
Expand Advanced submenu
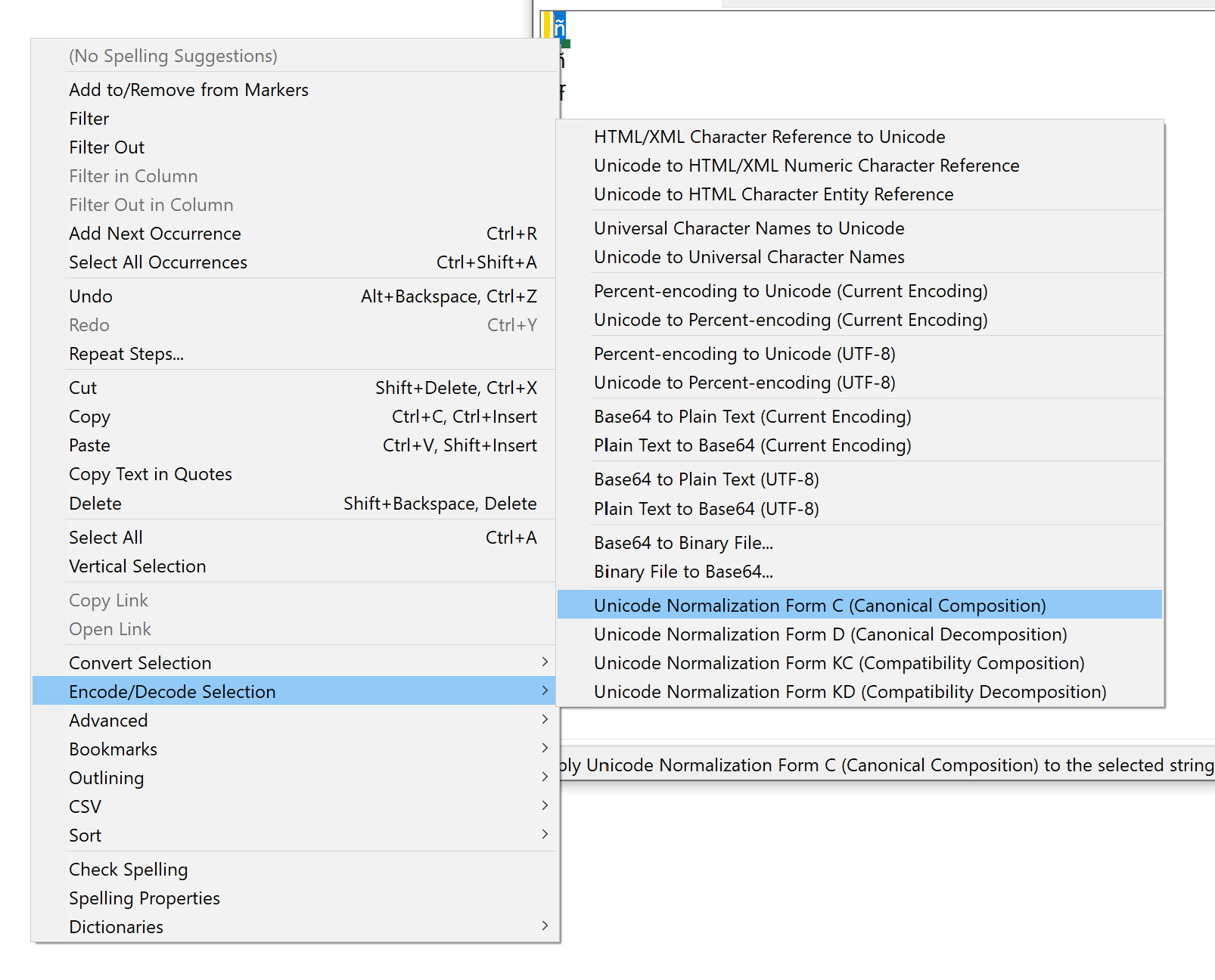pos(295,721)
